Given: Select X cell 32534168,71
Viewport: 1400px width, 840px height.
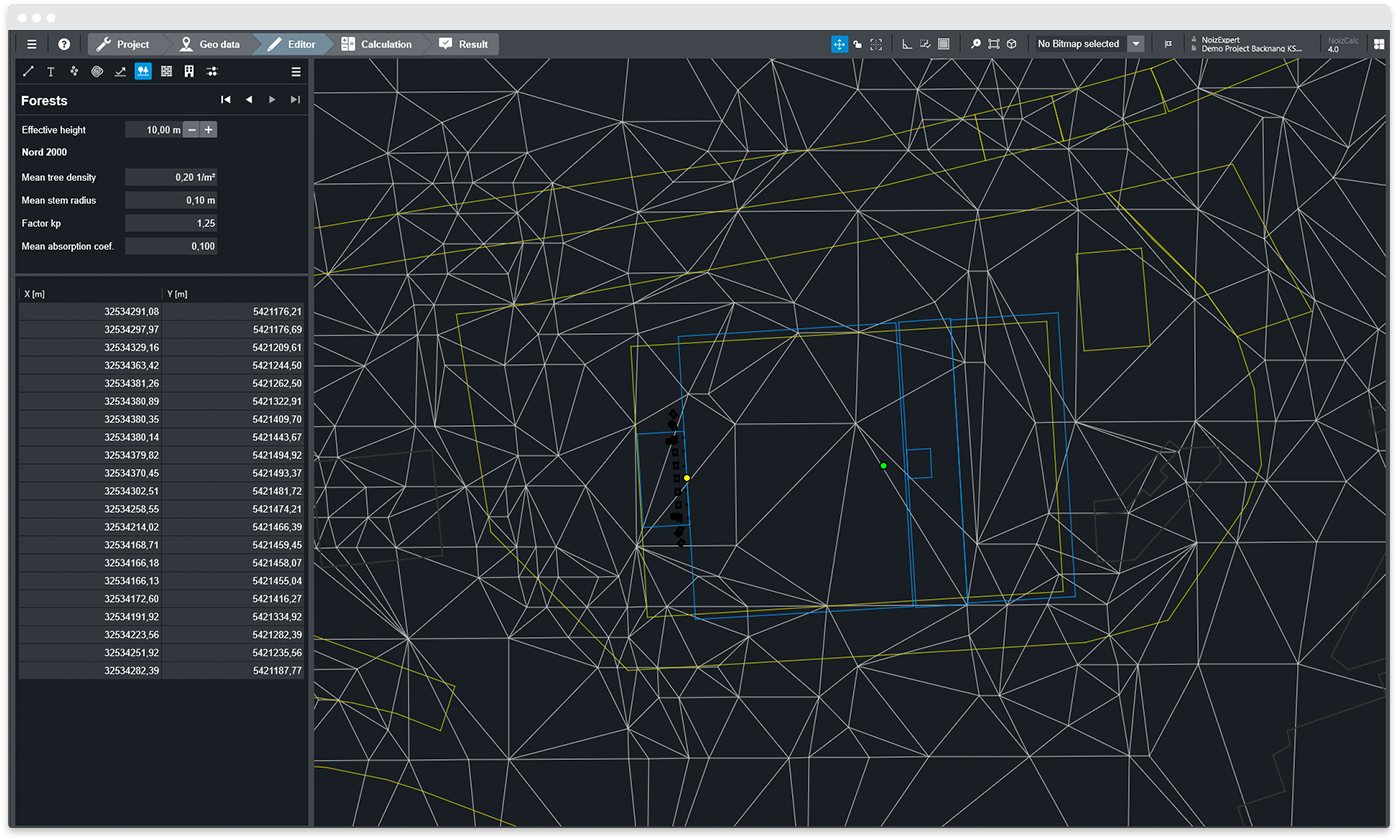Looking at the screenshot, I should coord(91,546).
